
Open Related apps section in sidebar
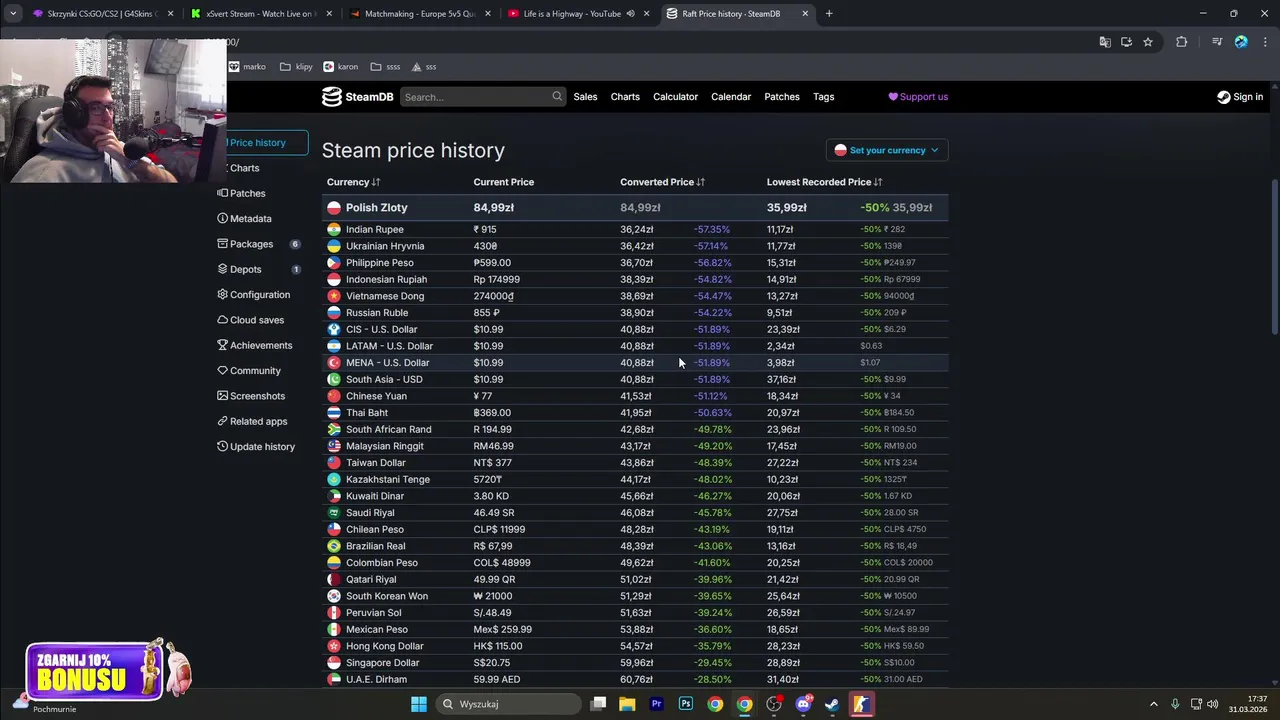tap(254, 421)
